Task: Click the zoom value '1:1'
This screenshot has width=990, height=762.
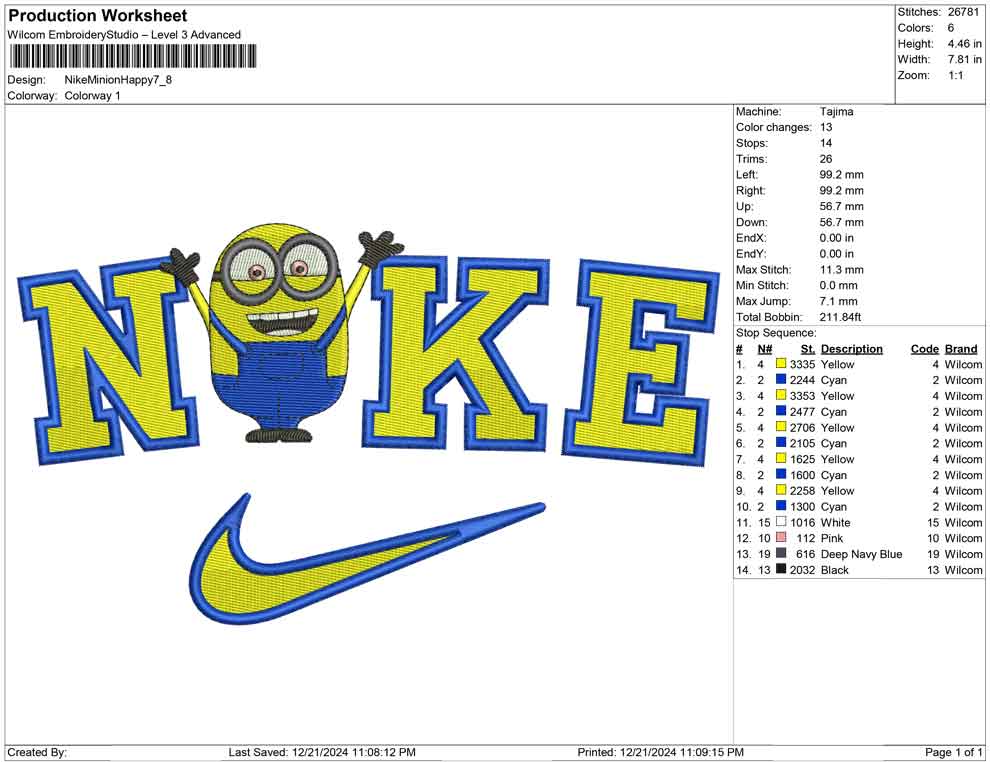Action: pyautogui.click(x=955, y=75)
